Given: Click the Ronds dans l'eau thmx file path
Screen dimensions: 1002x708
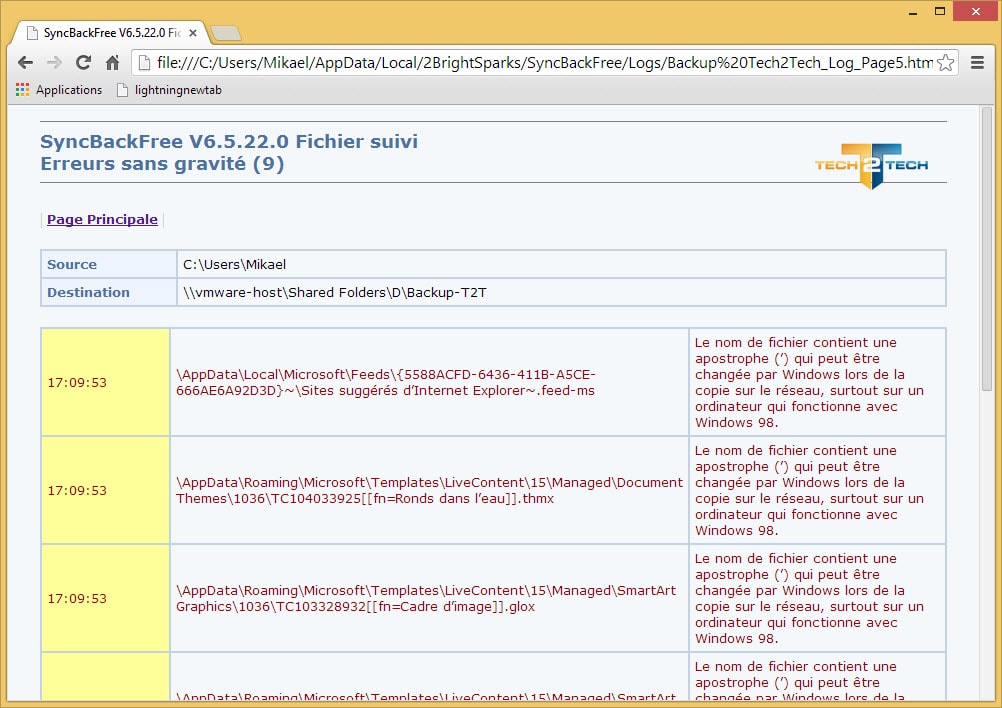Looking at the screenshot, I should (429, 491).
